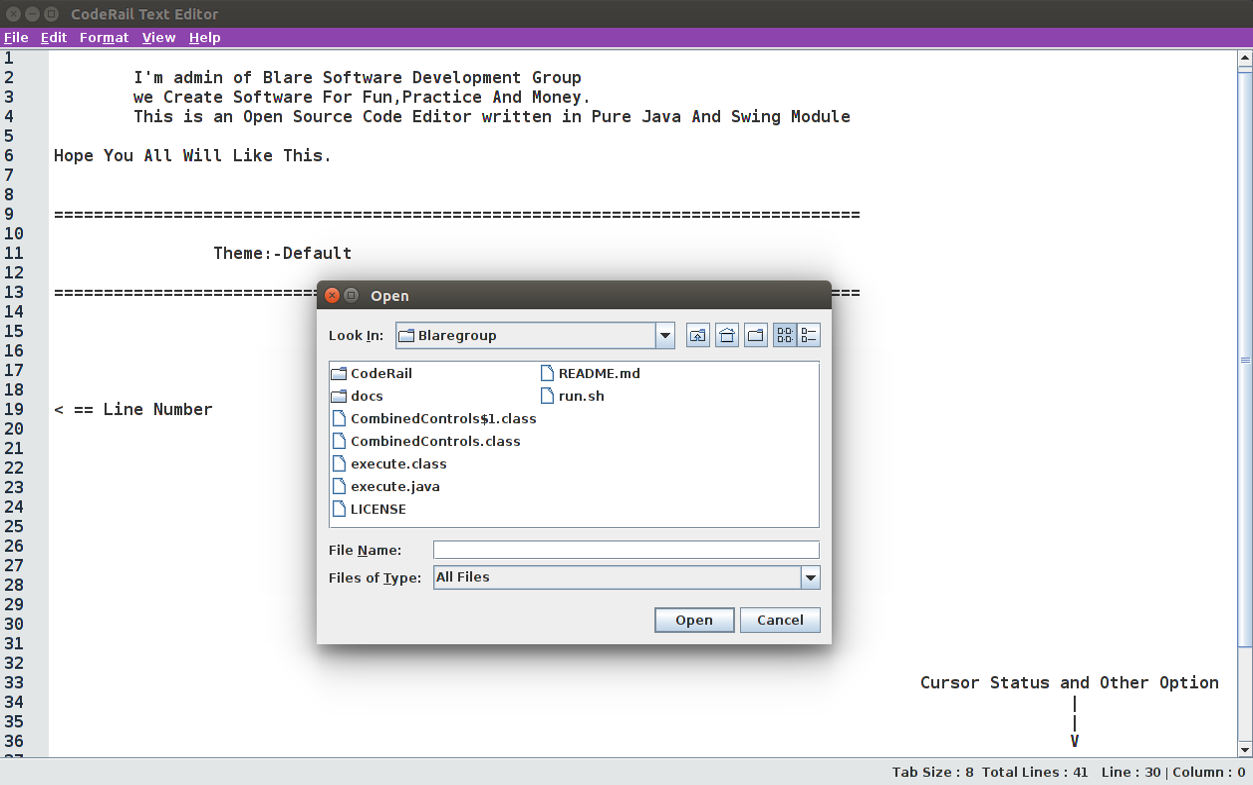The height and width of the screenshot is (785, 1253).
Task: Open the Help menu
Action: [x=205, y=37]
